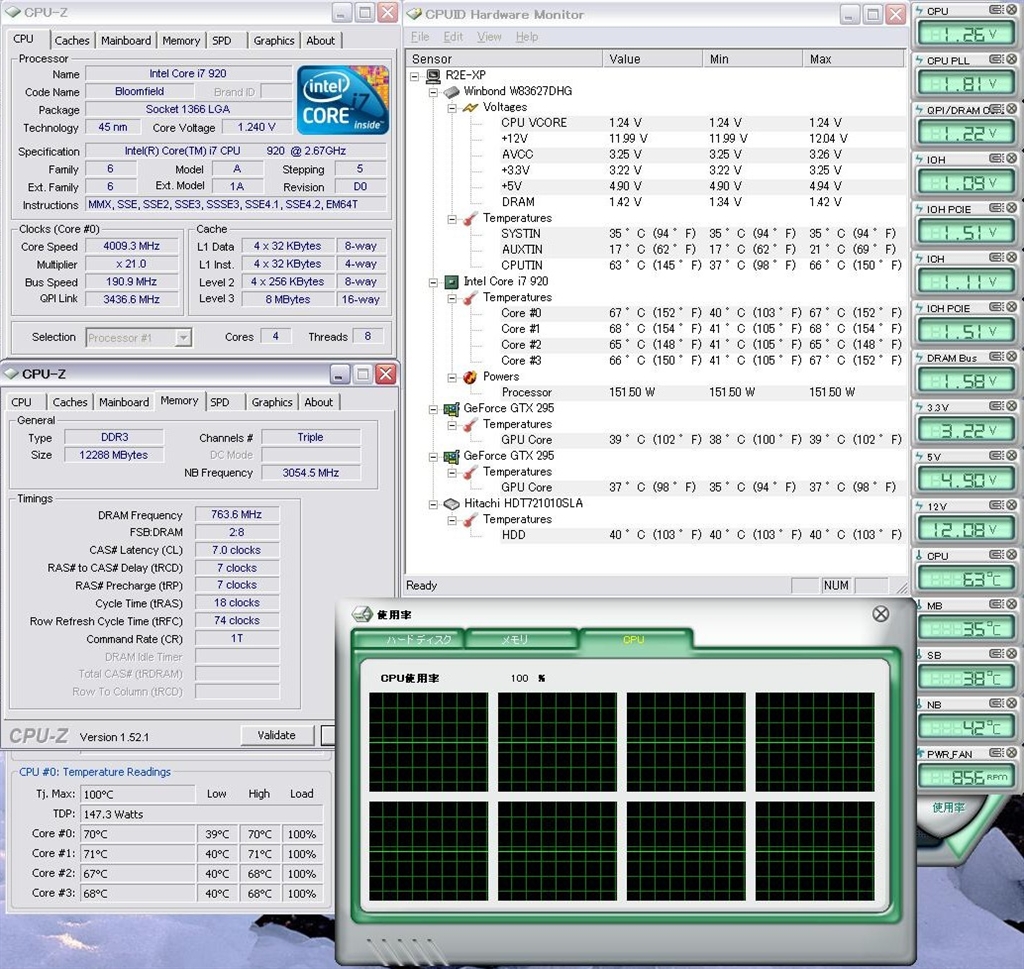Click the Voltages lightning icon in tree

469,107
